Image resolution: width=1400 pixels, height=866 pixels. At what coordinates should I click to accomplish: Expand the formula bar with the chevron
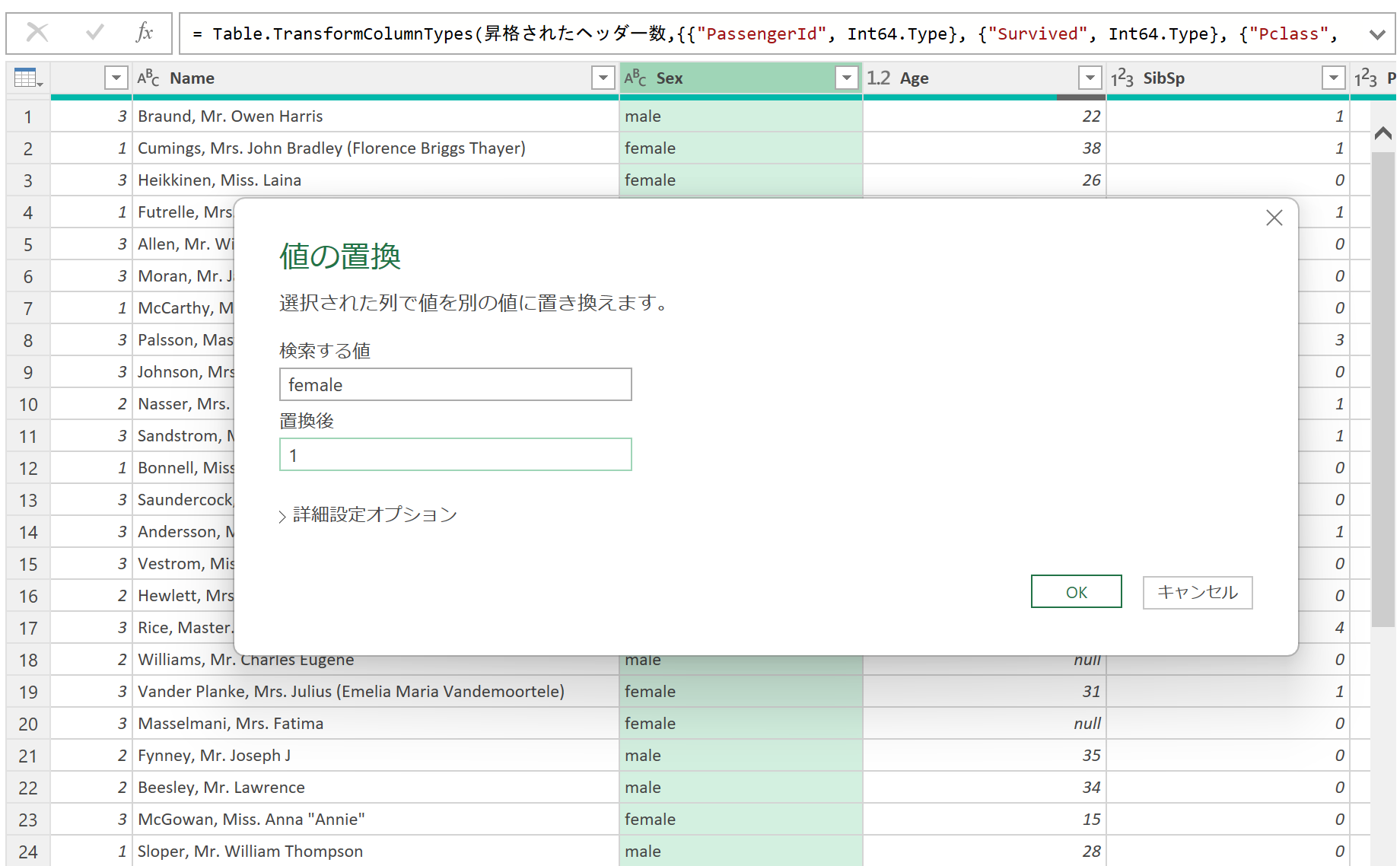click(x=1377, y=33)
